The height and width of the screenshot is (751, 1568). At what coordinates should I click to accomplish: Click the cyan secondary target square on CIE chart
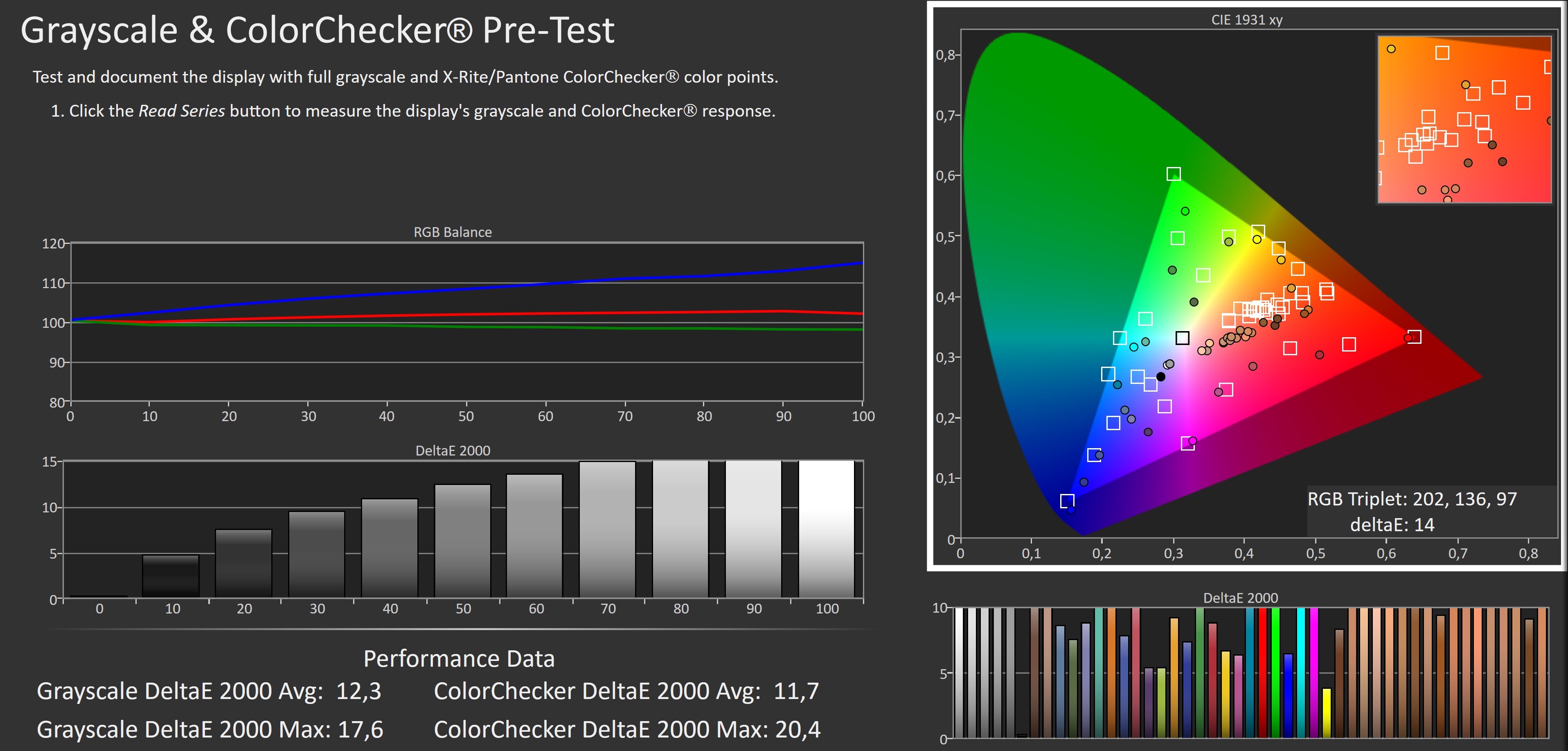[1120, 338]
